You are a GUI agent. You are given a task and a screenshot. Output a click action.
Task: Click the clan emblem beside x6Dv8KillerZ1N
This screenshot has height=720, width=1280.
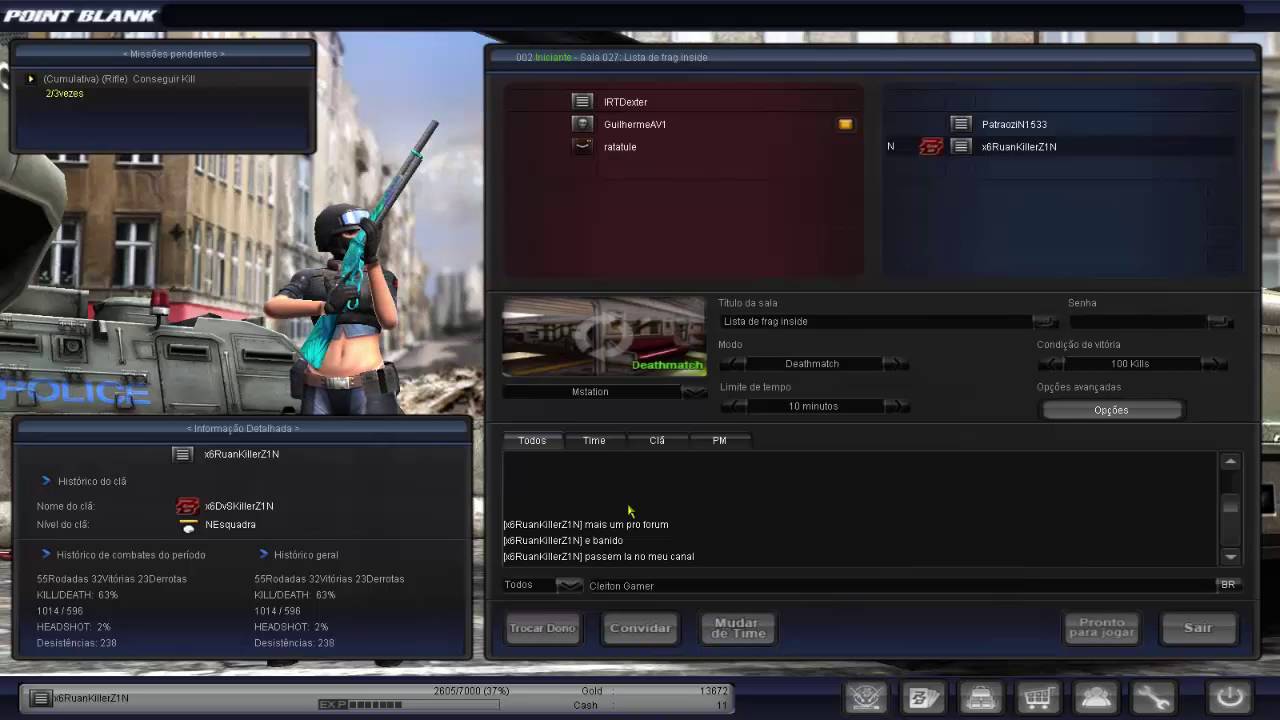pyautogui.click(x=188, y=506)
